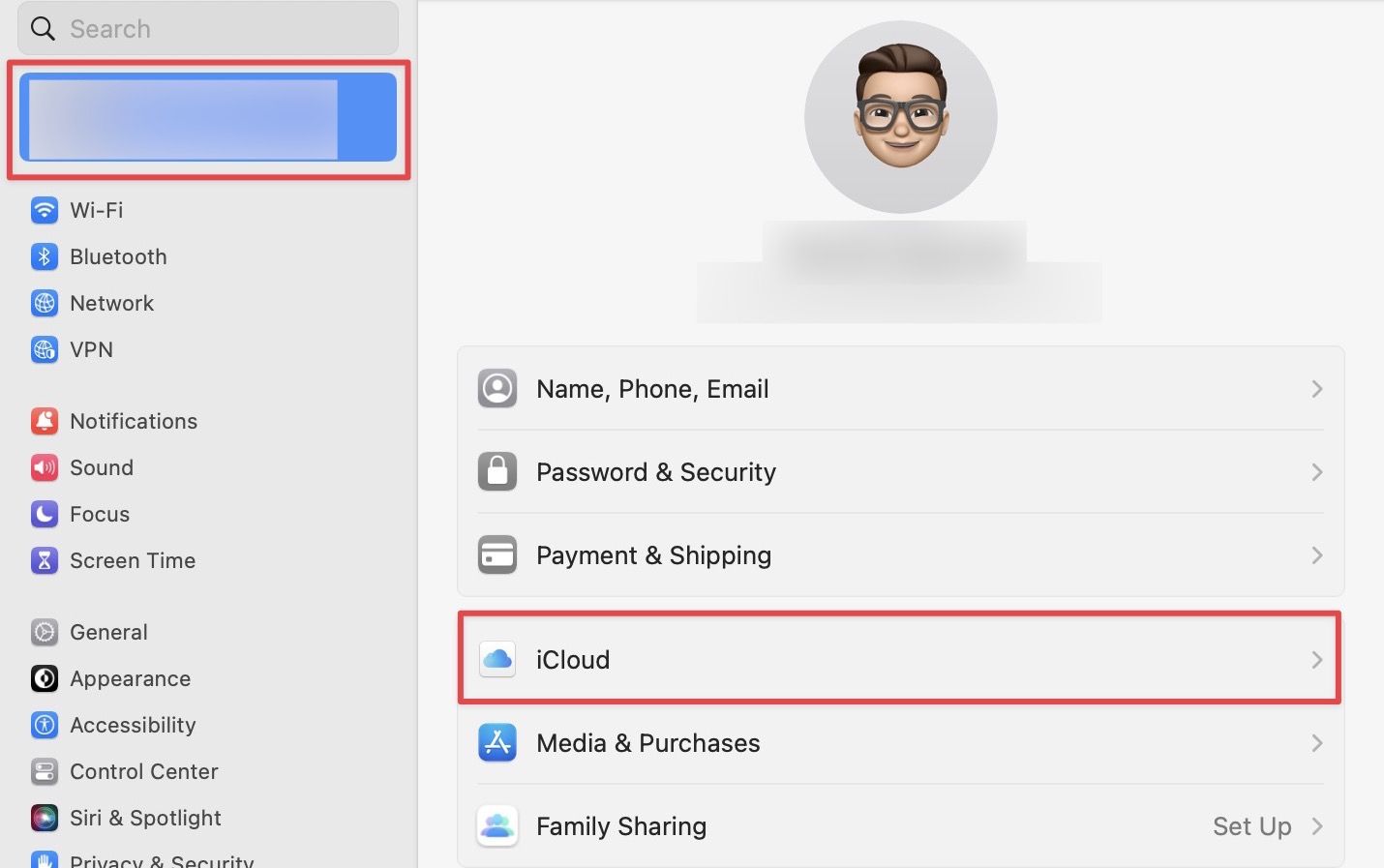
Task: Open Network settings via the globe icon
Action: pyautogui.click(x=45, y=303)
